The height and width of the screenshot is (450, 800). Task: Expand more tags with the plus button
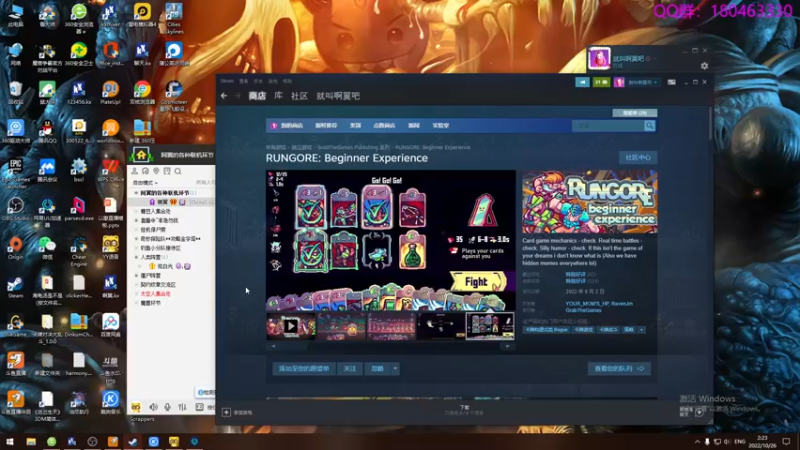click(x=641, y=330)
